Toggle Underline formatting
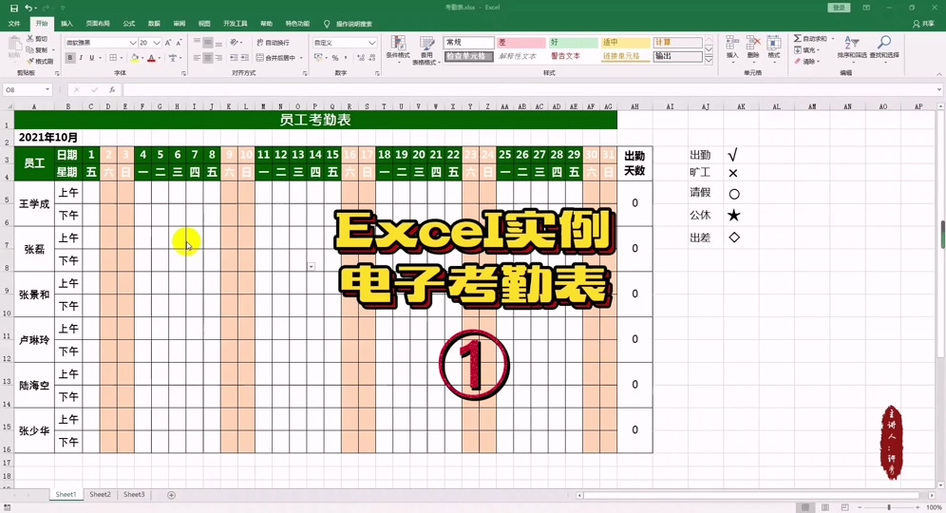This screenshot has height=513, width=946. 92,58
